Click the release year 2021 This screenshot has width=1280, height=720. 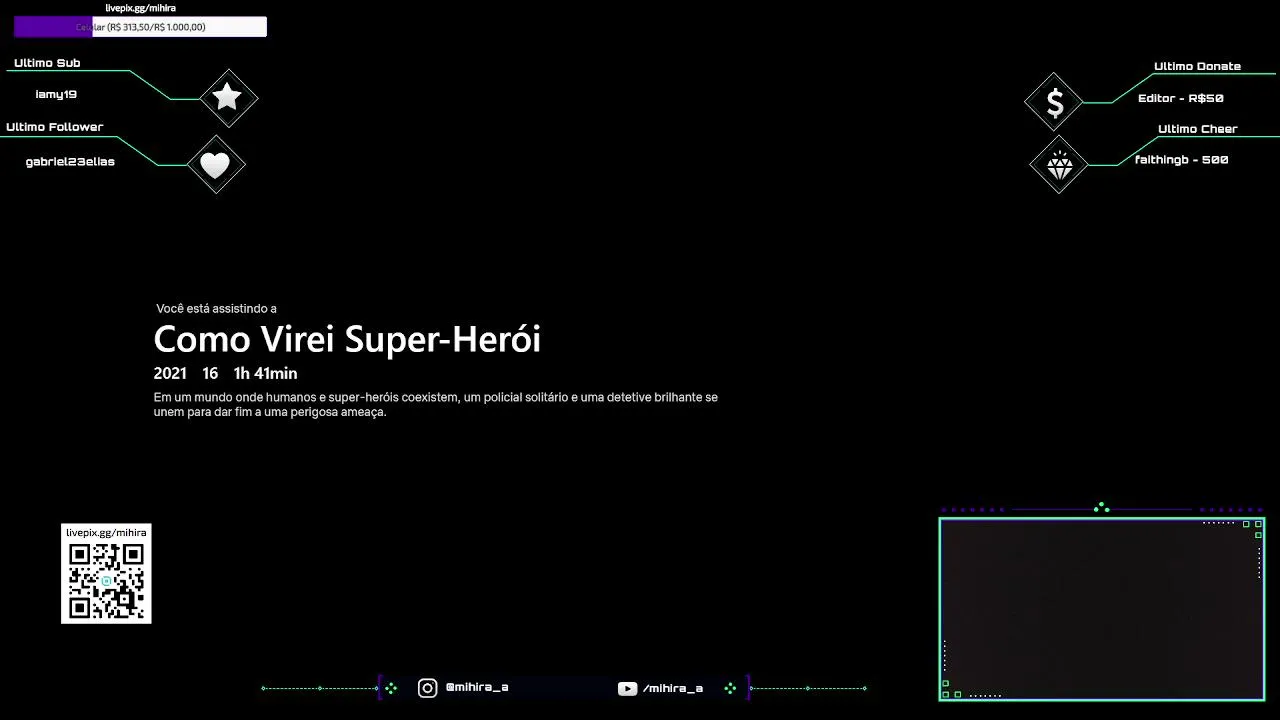coord(170,374)
